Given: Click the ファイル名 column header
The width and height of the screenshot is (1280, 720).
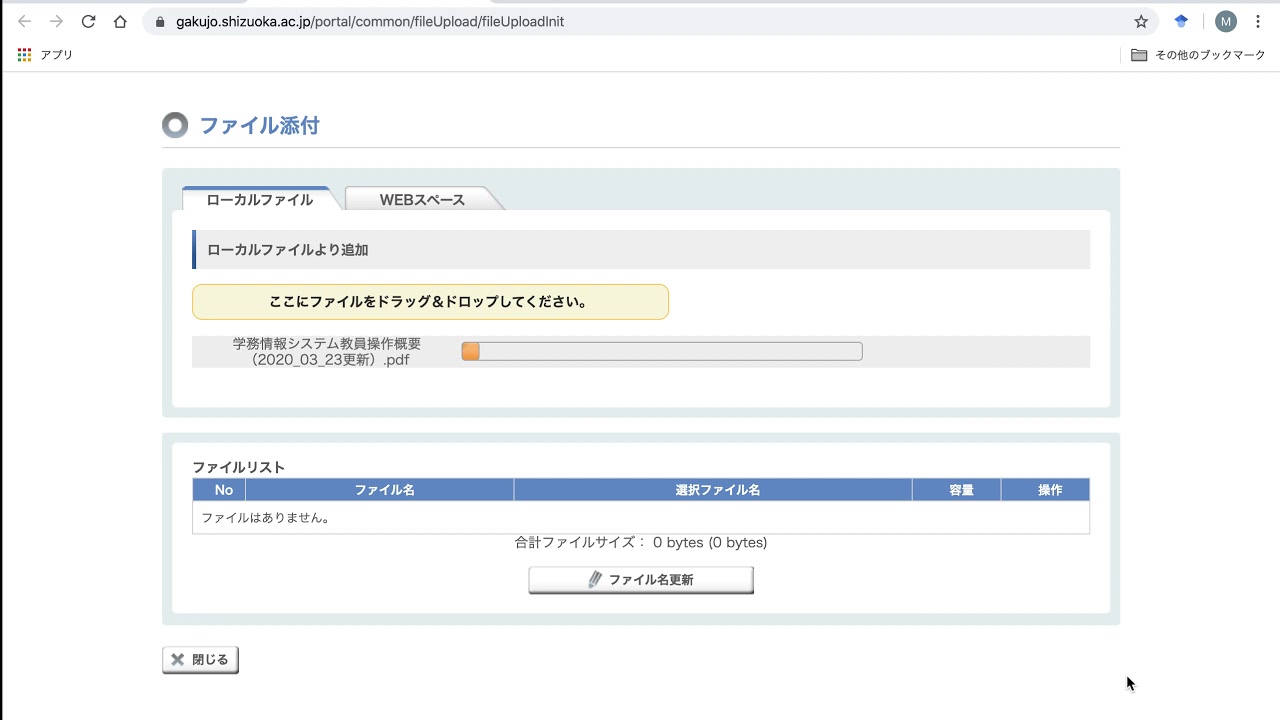Looking at the screenshot, I should click(x=380, y=490).
